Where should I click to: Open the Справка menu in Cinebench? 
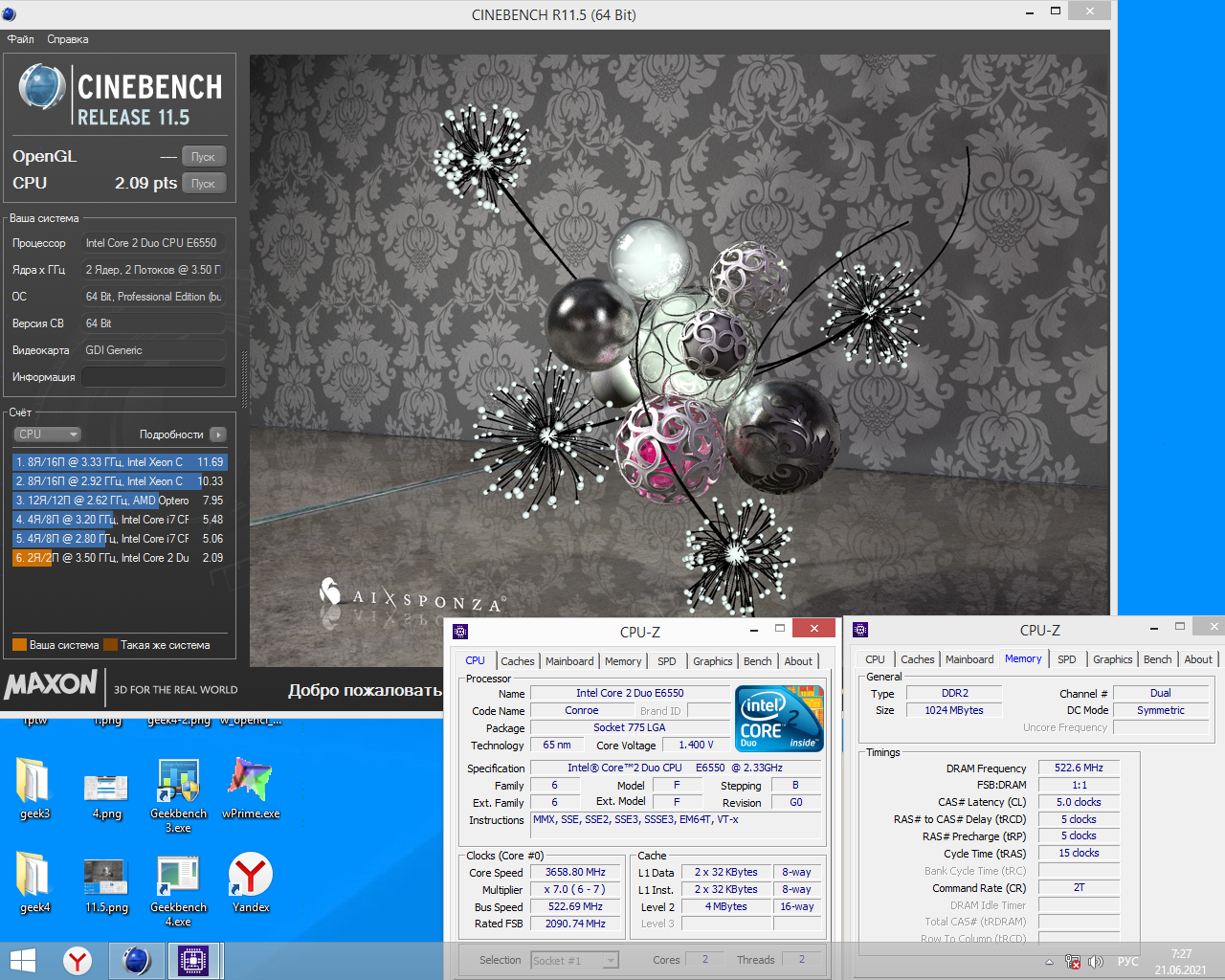[x=67, y=39]
